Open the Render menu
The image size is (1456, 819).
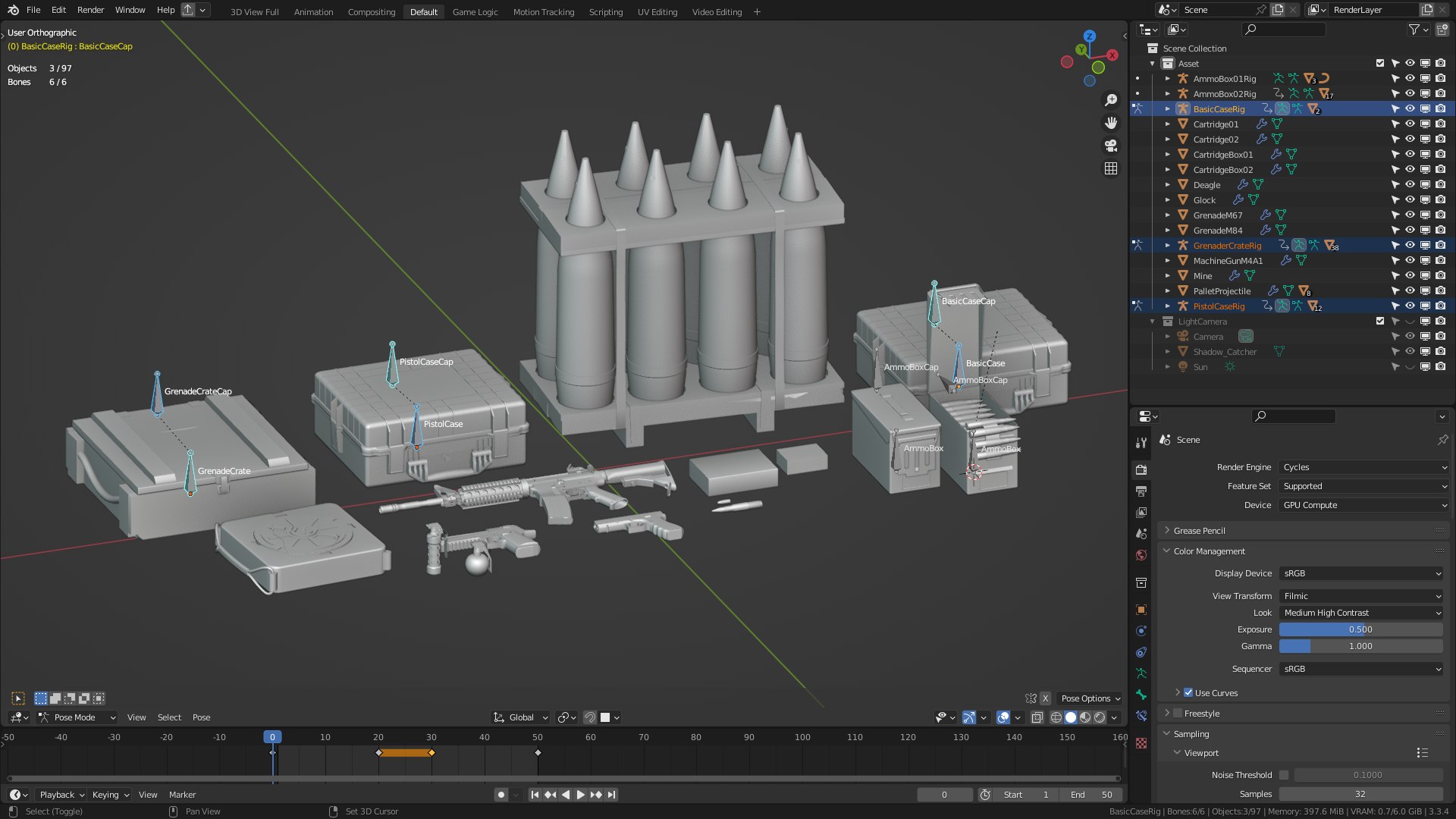tap(90, 10)
